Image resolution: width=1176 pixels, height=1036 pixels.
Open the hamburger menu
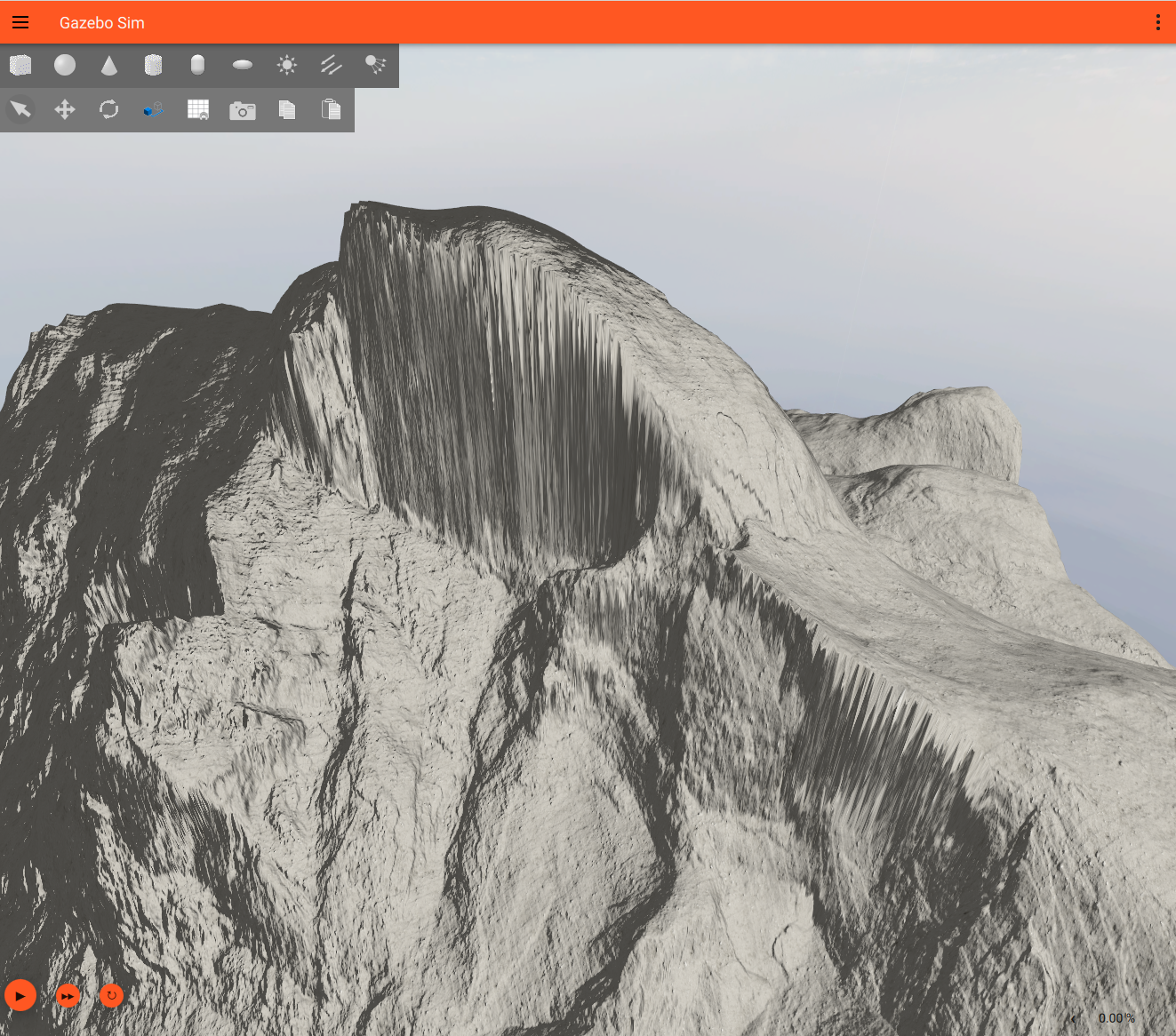point(20,22)
